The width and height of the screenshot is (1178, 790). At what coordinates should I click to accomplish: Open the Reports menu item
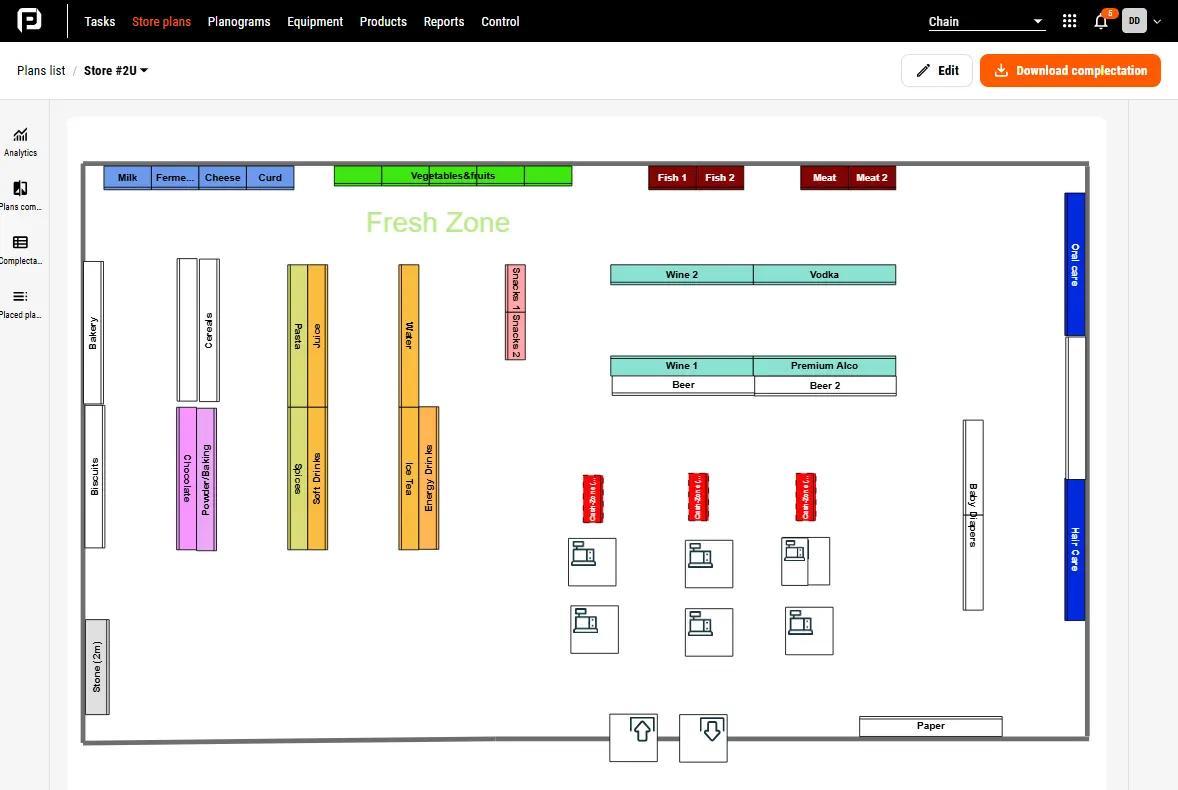[x=444, y=21]
